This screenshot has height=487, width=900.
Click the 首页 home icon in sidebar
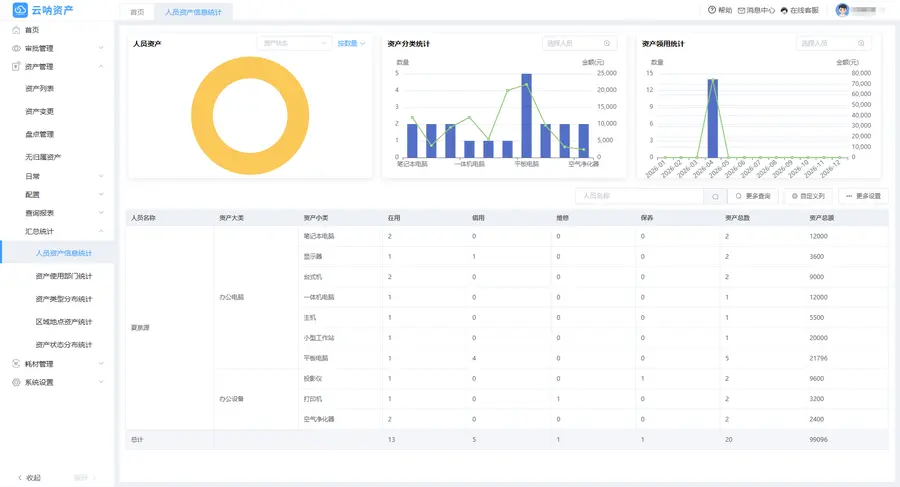pos(16,30)
